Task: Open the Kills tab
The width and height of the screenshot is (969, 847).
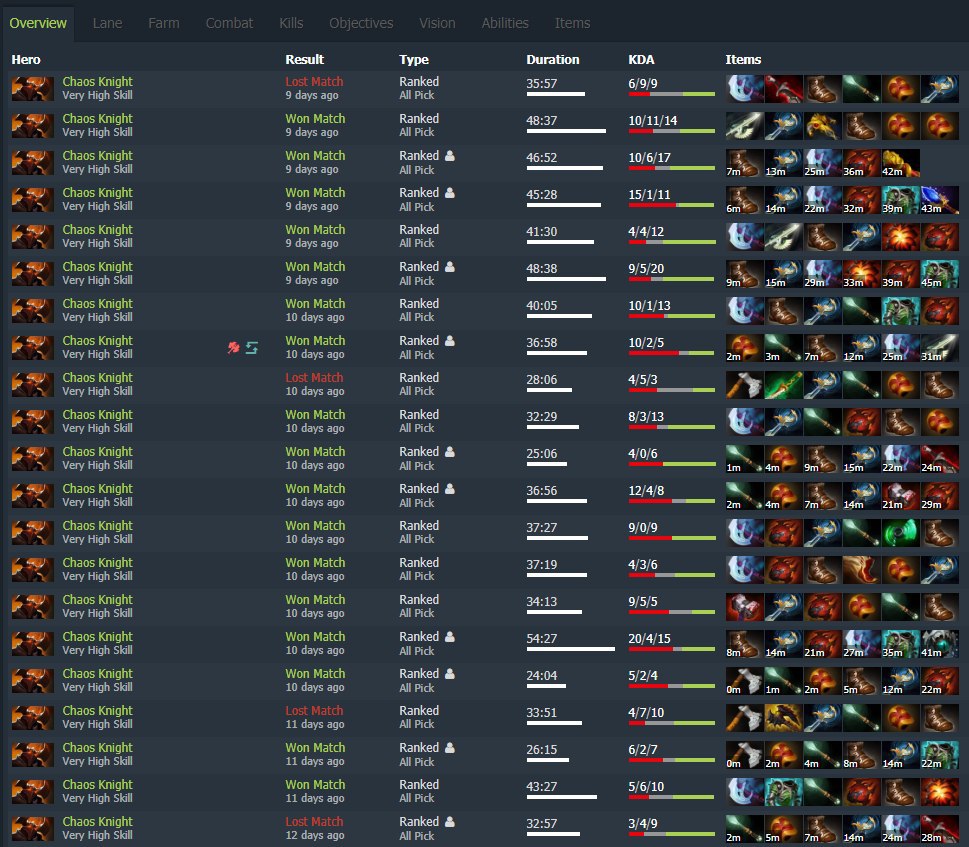Action: tap(291, 23)
